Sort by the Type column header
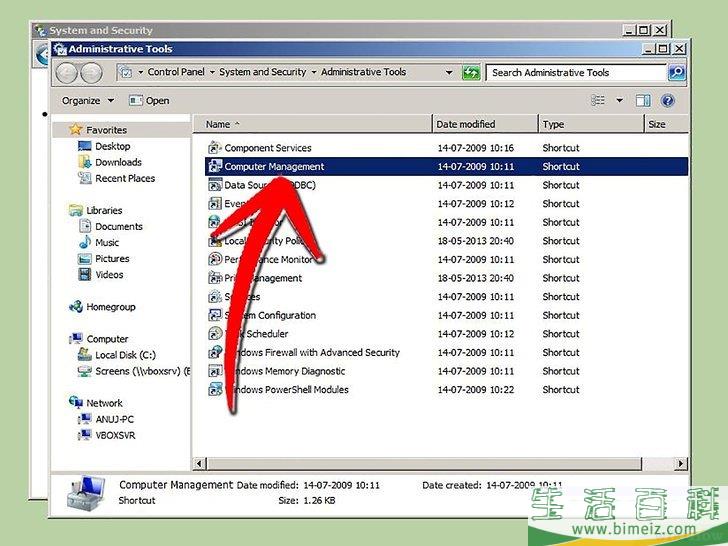Image resolution: width=728 pixels, height=546 pixels. coord(592,124)
